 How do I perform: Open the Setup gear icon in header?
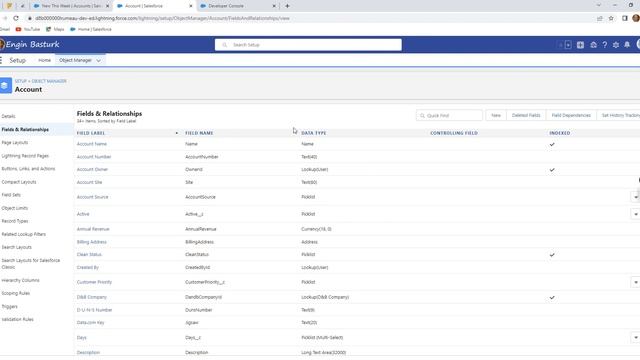point(616,45)
